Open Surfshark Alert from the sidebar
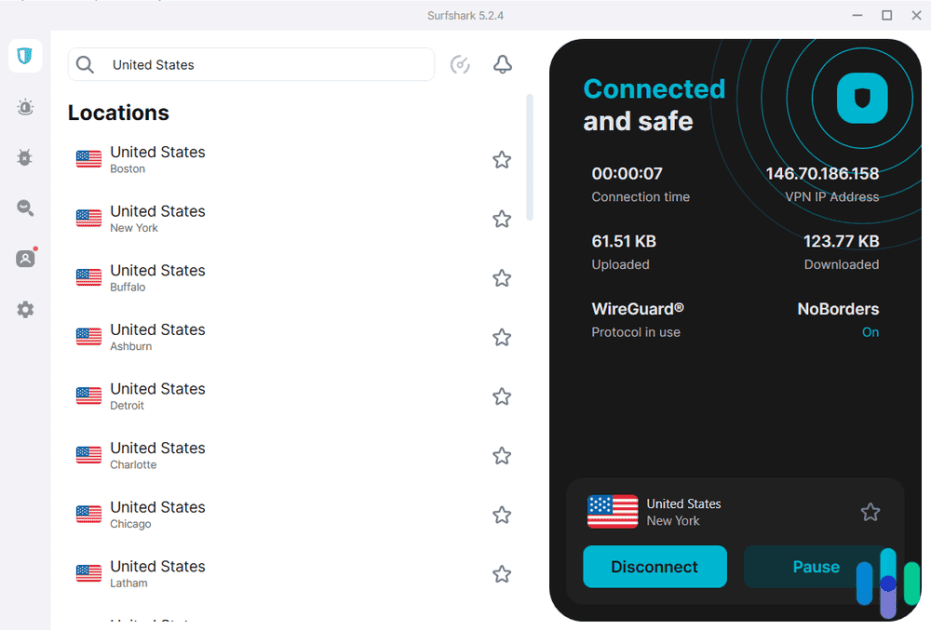This screenshot has width=931, height=630. 24,107
